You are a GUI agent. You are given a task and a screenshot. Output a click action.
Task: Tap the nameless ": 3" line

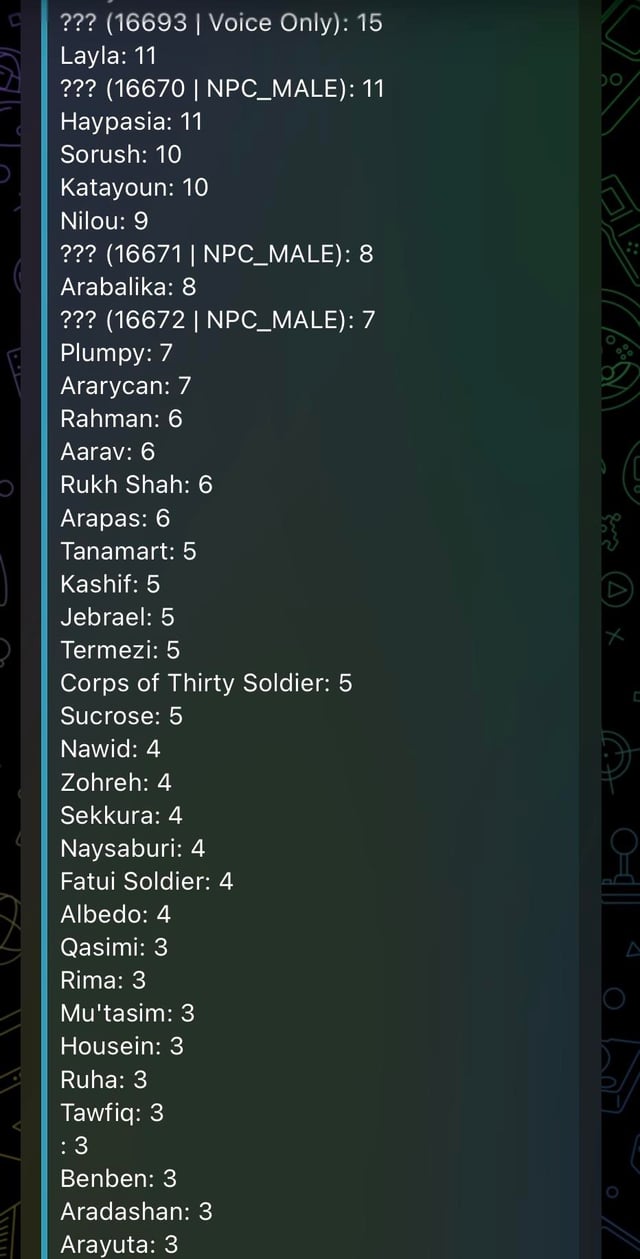tap(74, 1145)
